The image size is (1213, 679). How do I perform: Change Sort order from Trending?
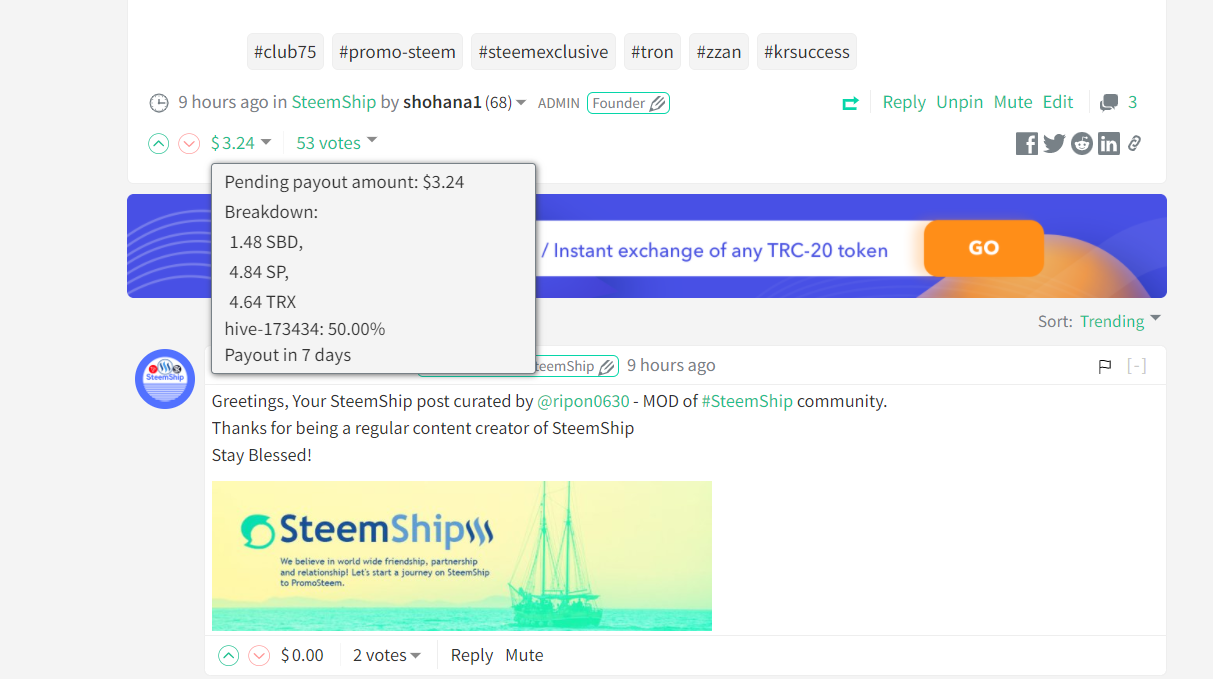pyautogui.click(x=1120, y=321)
